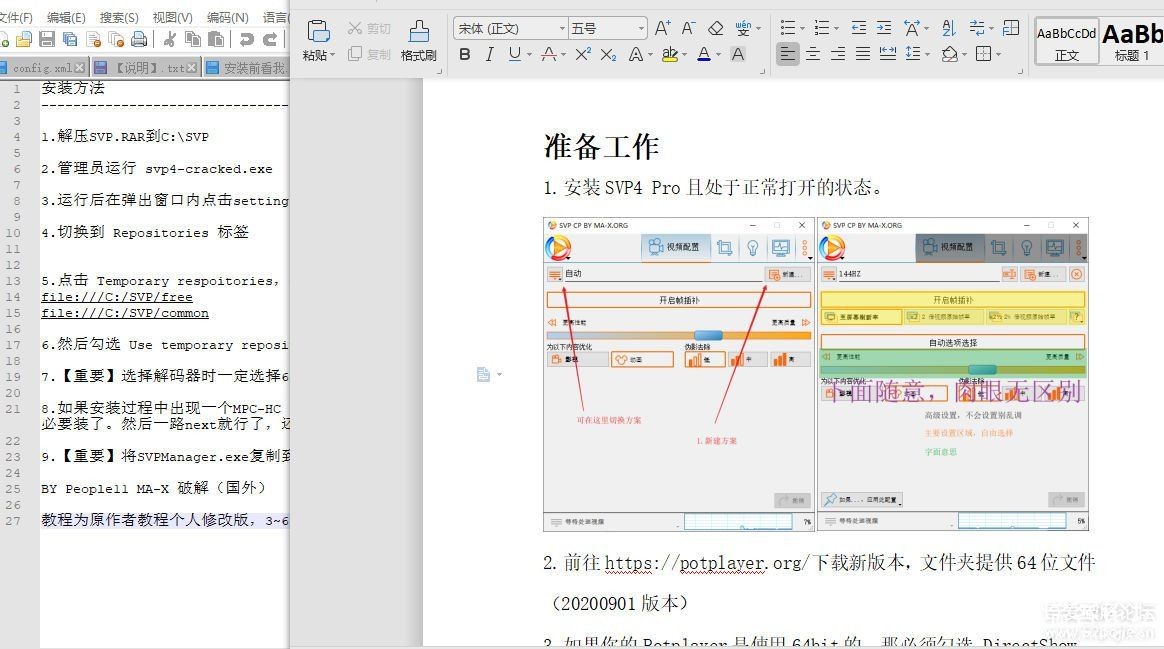Toggle center alignment for the paragraph
Viewport: 1164px width, 649px height.
pos(813,53)
